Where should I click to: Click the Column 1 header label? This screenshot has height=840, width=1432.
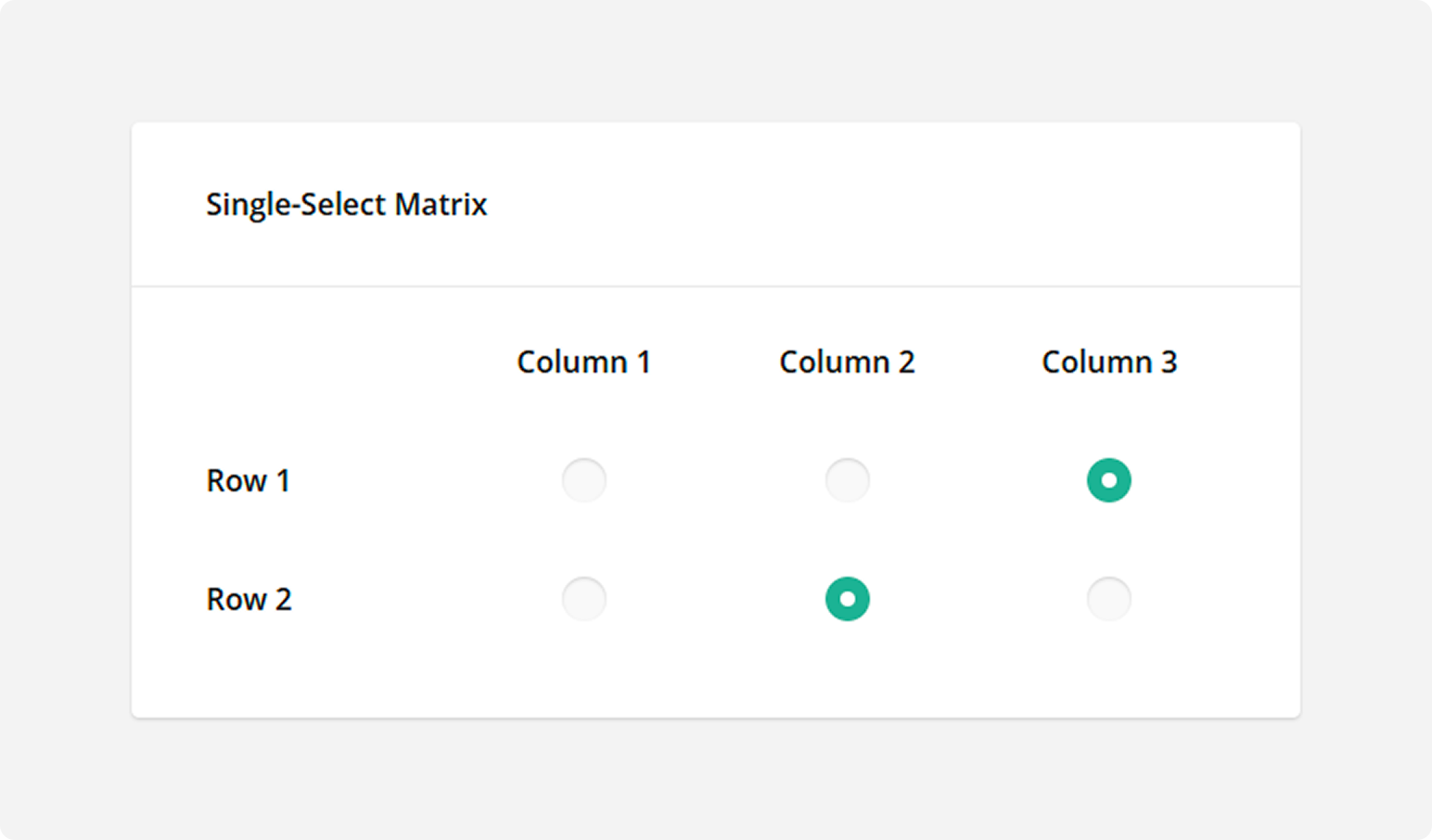click(583, 362)
